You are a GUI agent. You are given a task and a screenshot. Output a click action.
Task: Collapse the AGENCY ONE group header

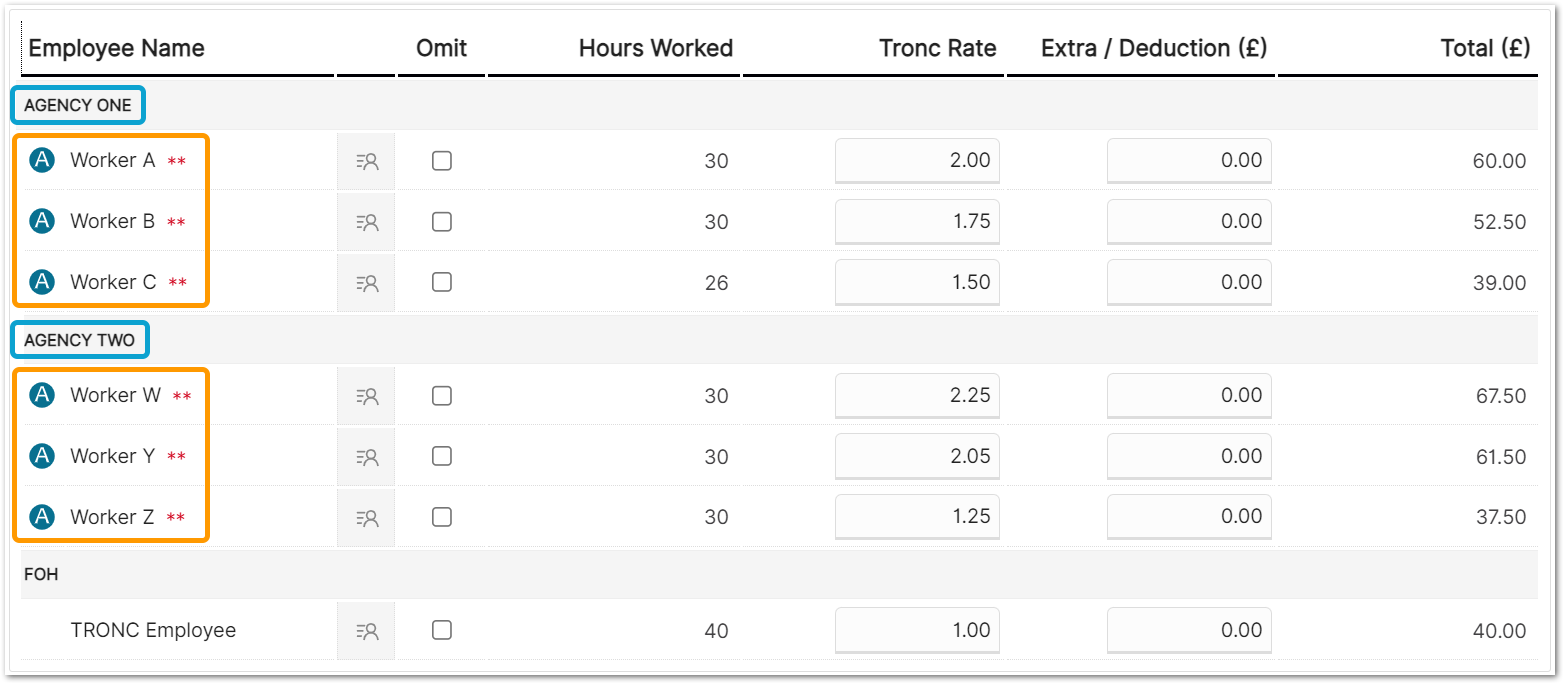point(78,105)
